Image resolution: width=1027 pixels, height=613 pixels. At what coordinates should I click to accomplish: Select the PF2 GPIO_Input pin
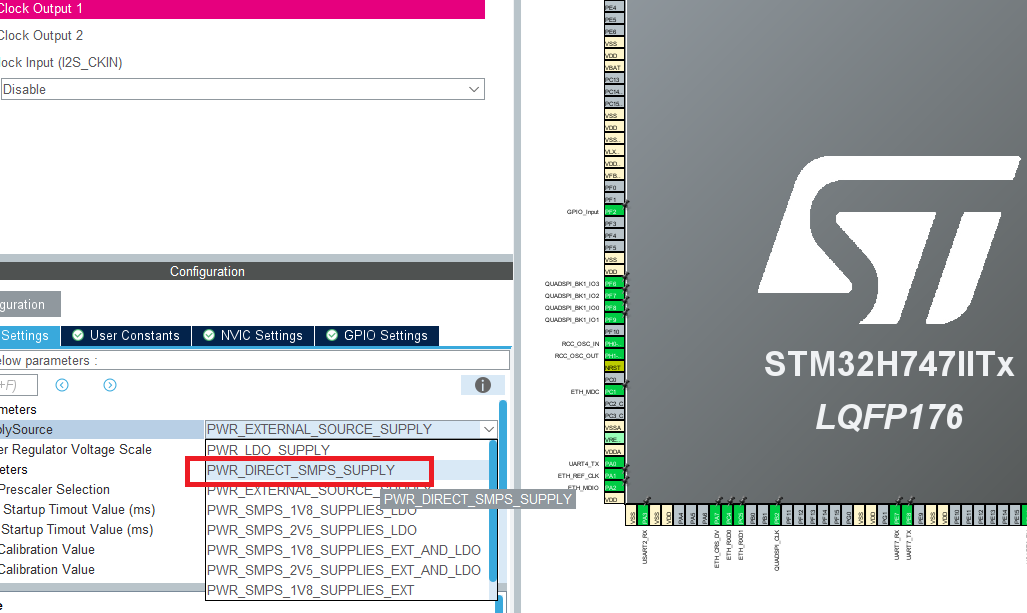click(x=614, y=211)
